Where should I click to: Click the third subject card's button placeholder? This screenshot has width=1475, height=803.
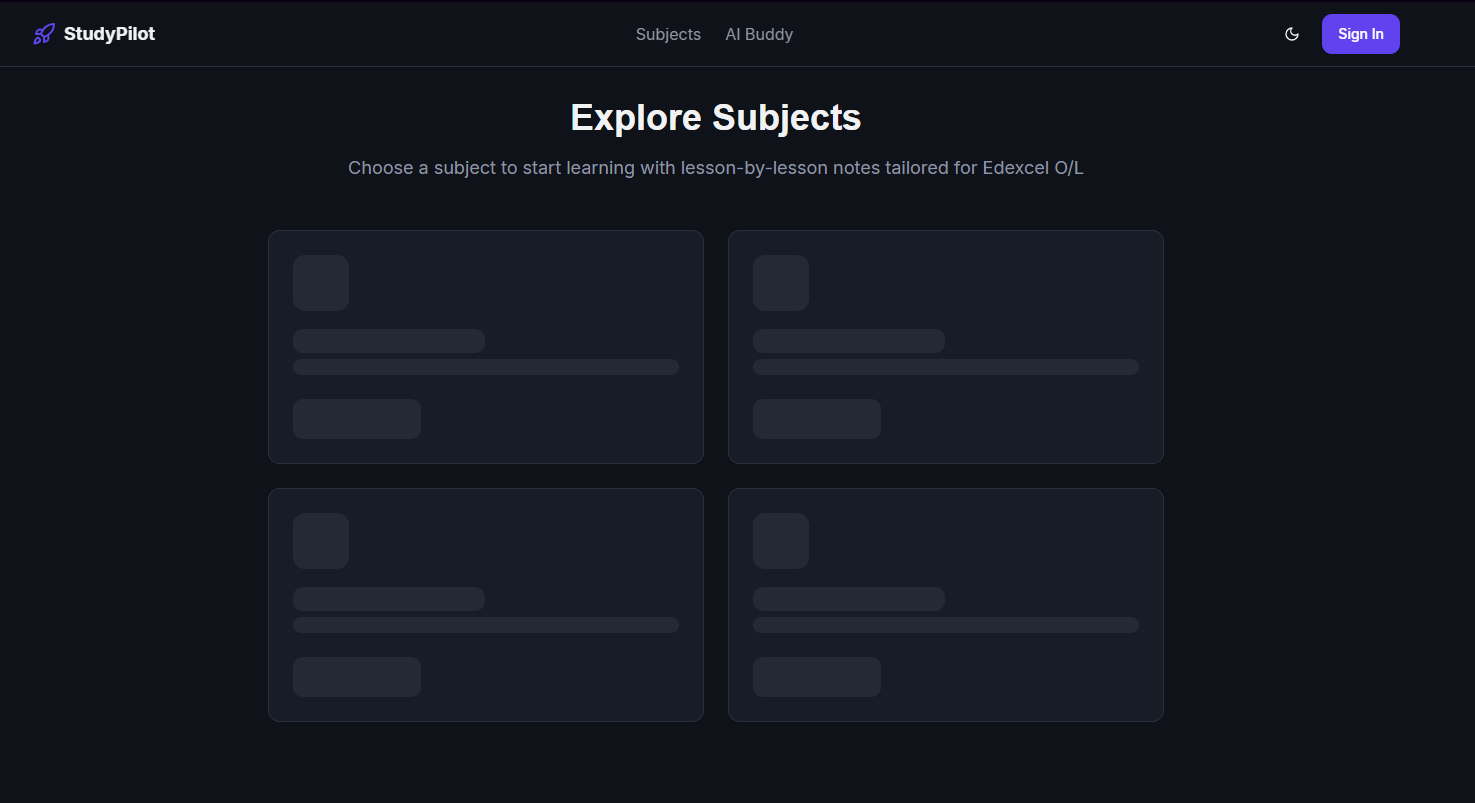point(357,677)
